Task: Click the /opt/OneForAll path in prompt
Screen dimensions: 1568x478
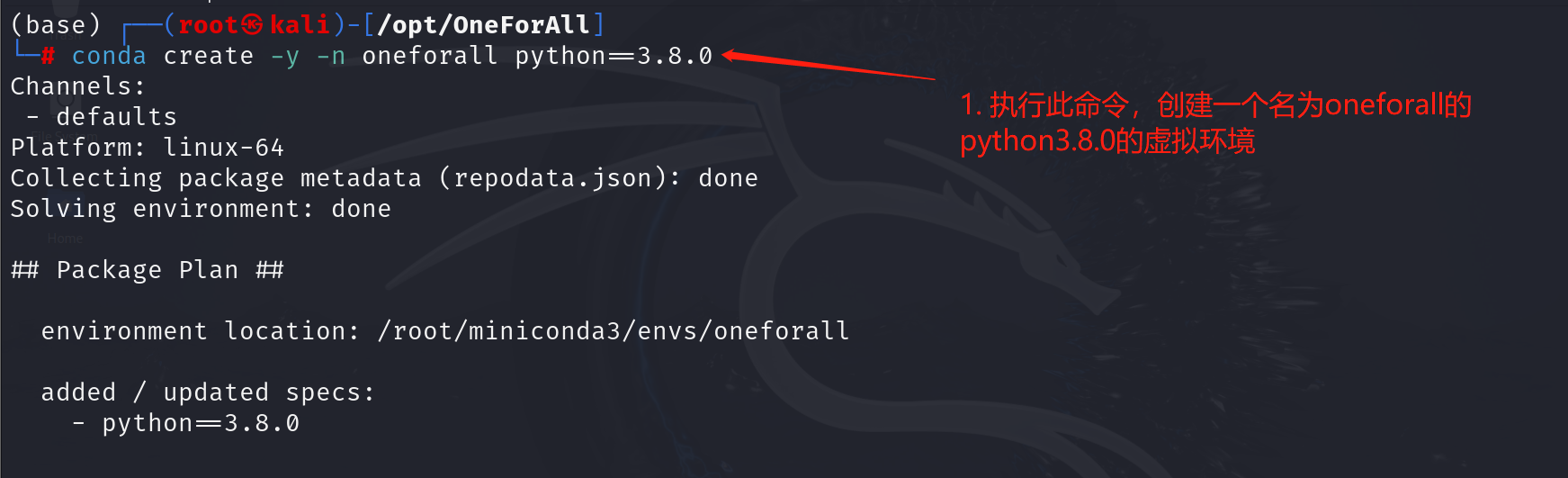Action: point(484,25)
